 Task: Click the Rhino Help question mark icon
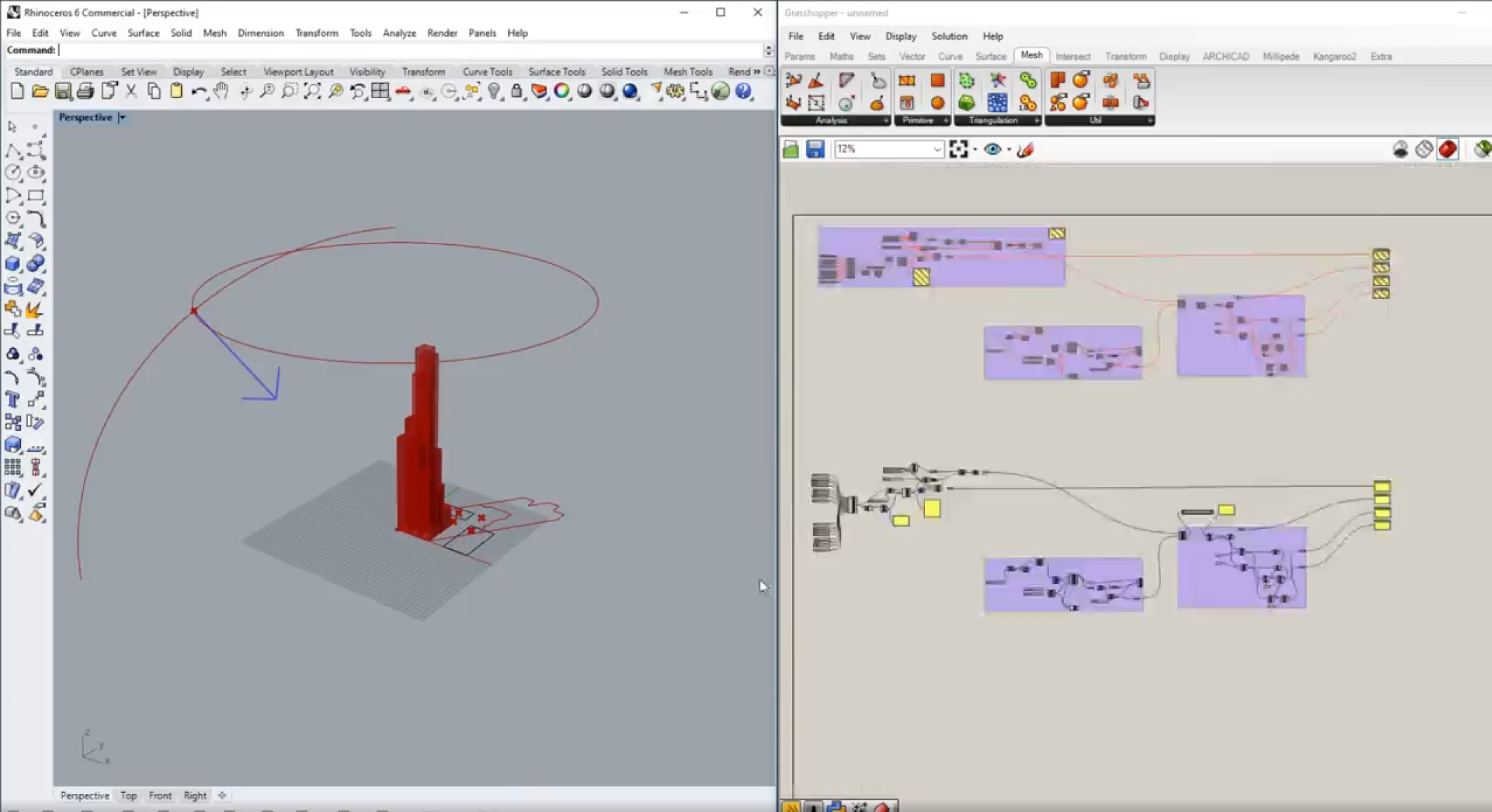pyautogui.click(x=743, y=91)
